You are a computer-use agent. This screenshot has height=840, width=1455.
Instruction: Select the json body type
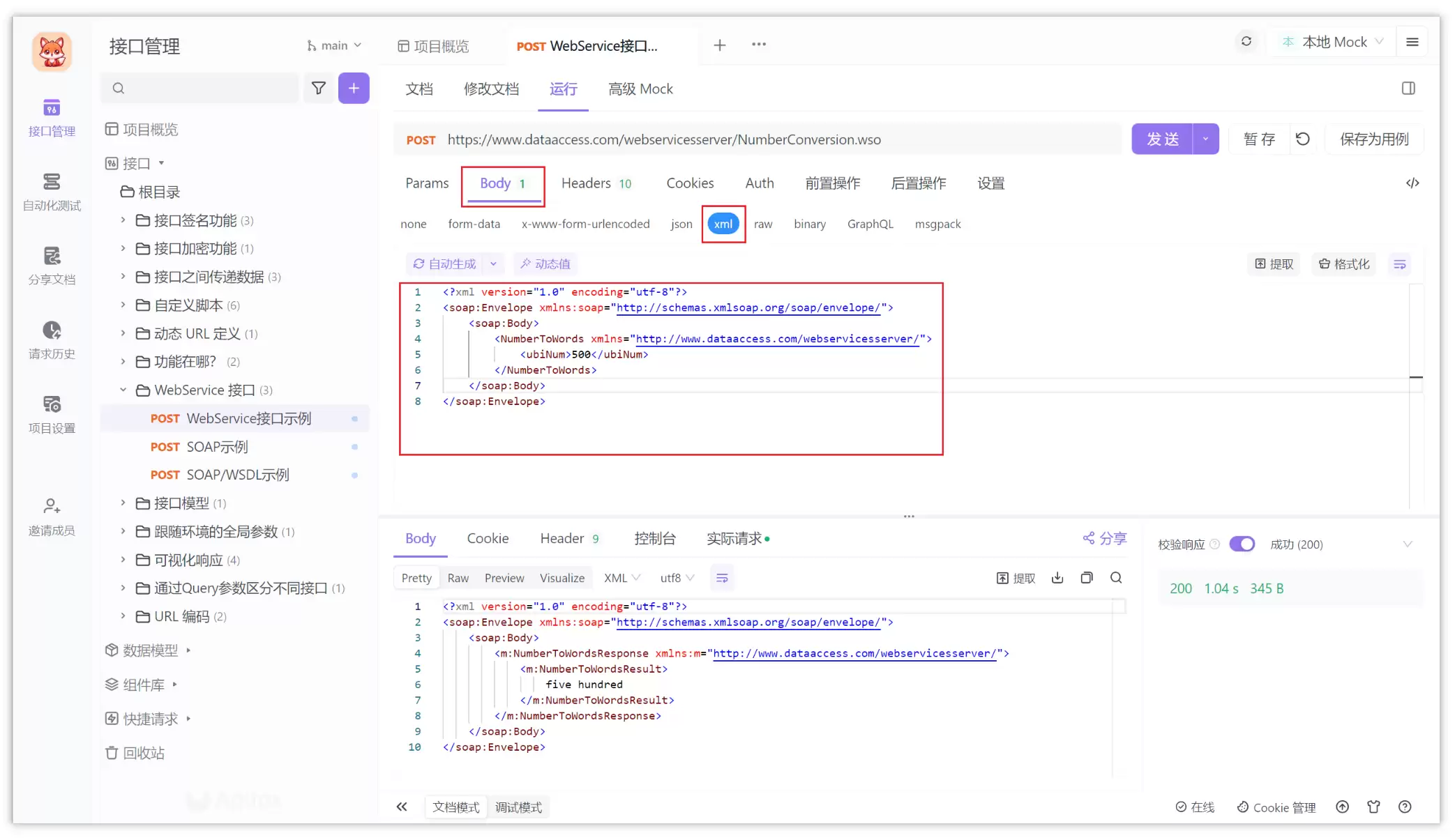[681, 224]
